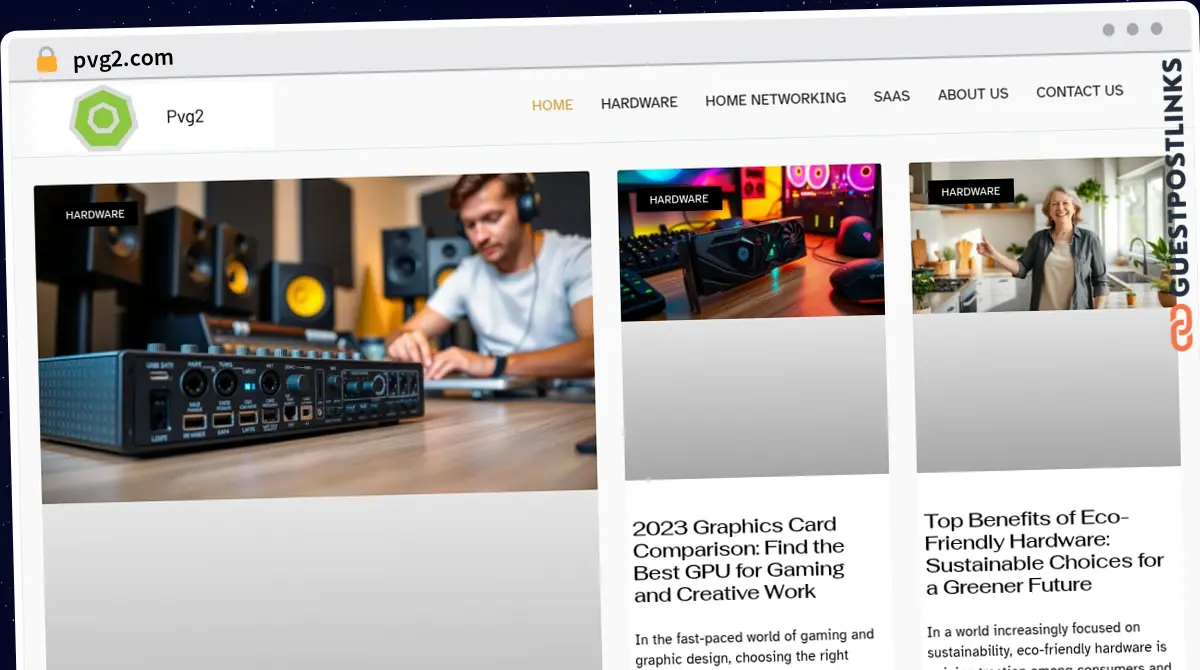The width and height of the screenshot is (1200, 670).
Task: Navigate to CONTACT US page
Action: click(1079, 91)
